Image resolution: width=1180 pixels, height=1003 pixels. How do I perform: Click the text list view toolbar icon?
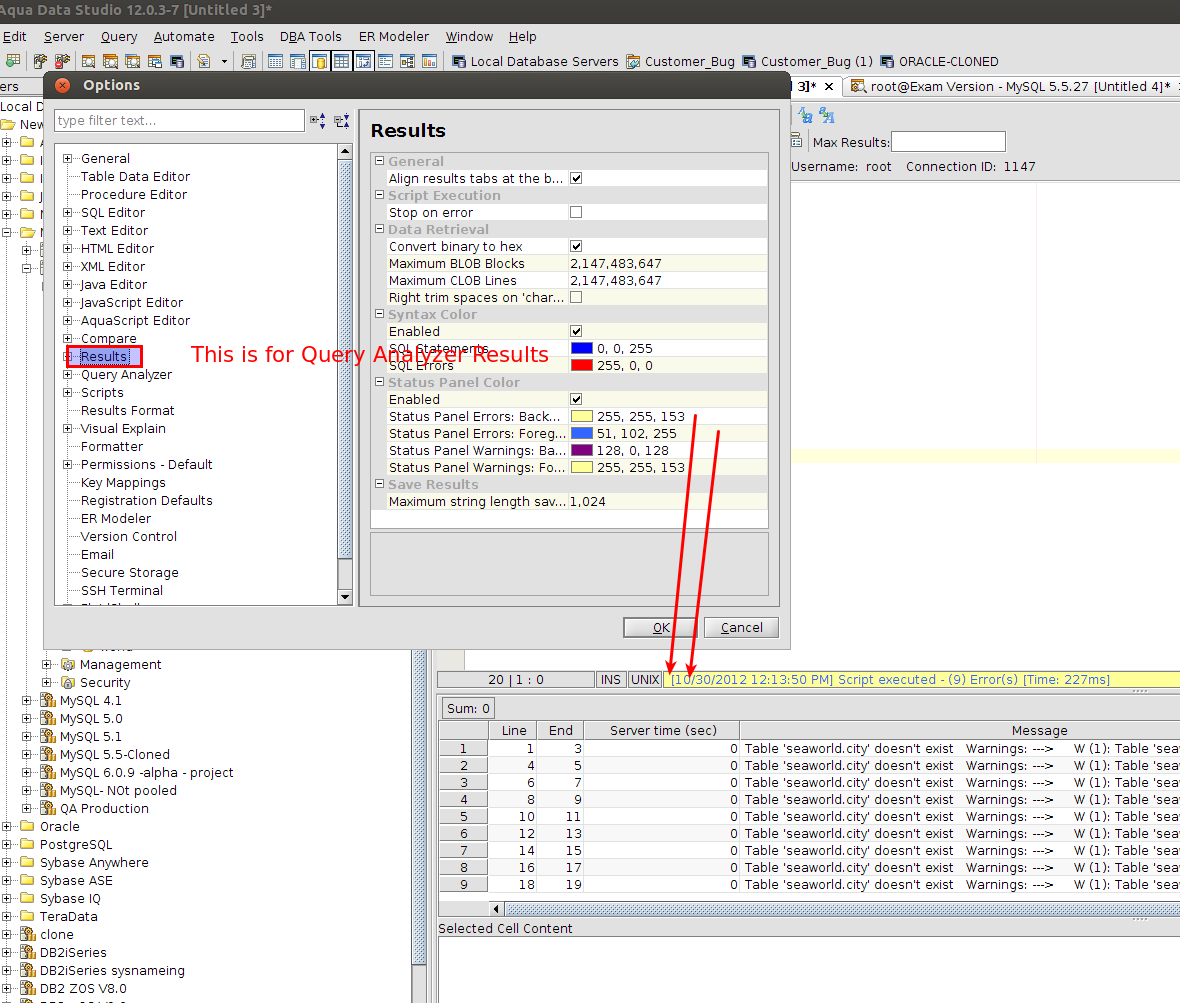point(385,61)
